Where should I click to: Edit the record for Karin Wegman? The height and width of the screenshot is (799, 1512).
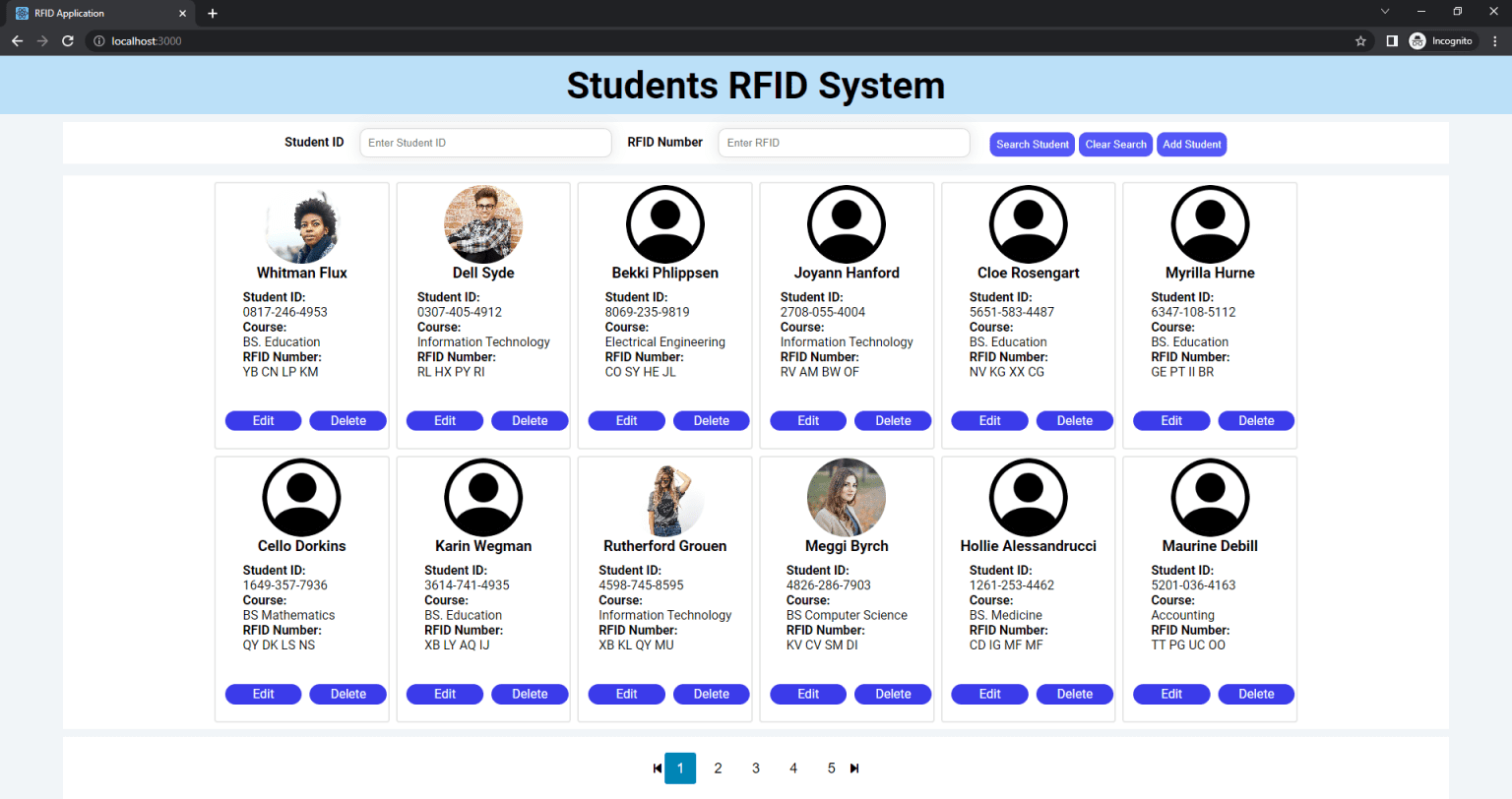coord(444,694)
